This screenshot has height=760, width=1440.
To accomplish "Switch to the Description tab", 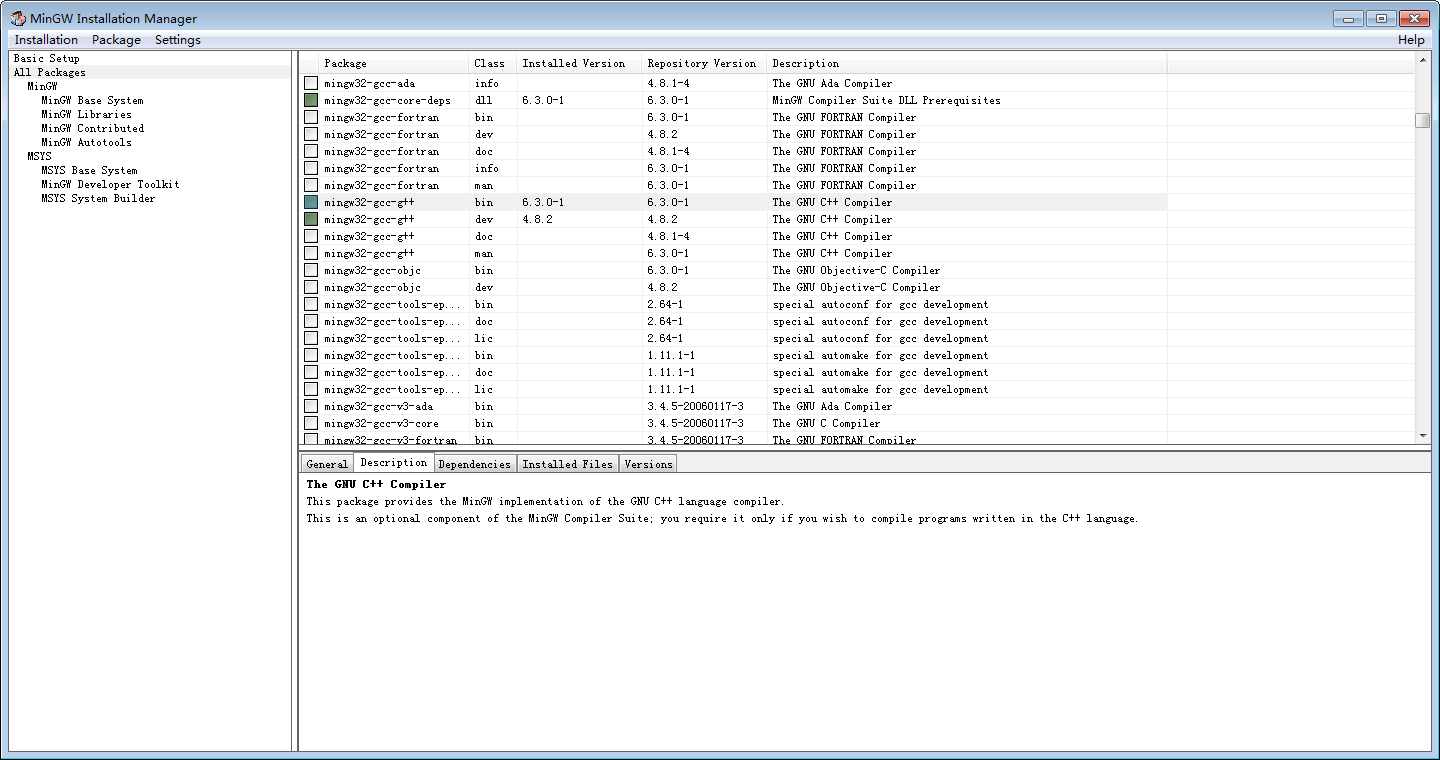I will 394,462.
